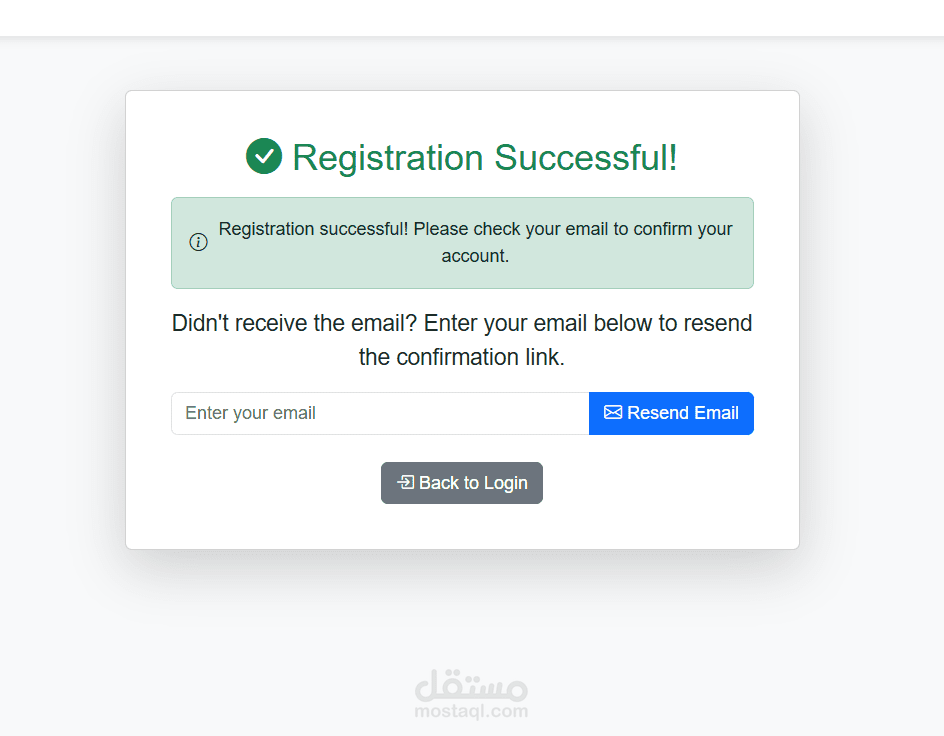Click the word 'Successful!' in the heading
This screenshot has height=736, width=944.
(586, 158)
